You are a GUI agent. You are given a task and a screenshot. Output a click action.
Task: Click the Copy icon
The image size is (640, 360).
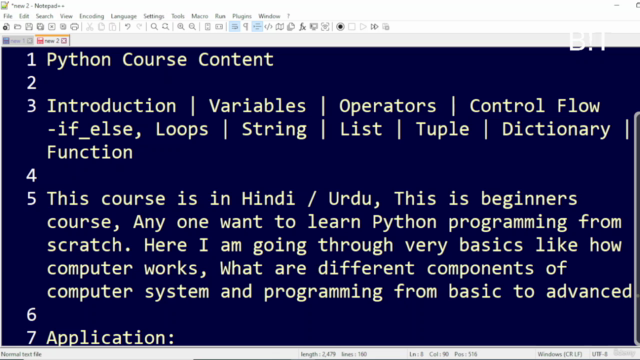pyautogui.click(x=101, y=27)
